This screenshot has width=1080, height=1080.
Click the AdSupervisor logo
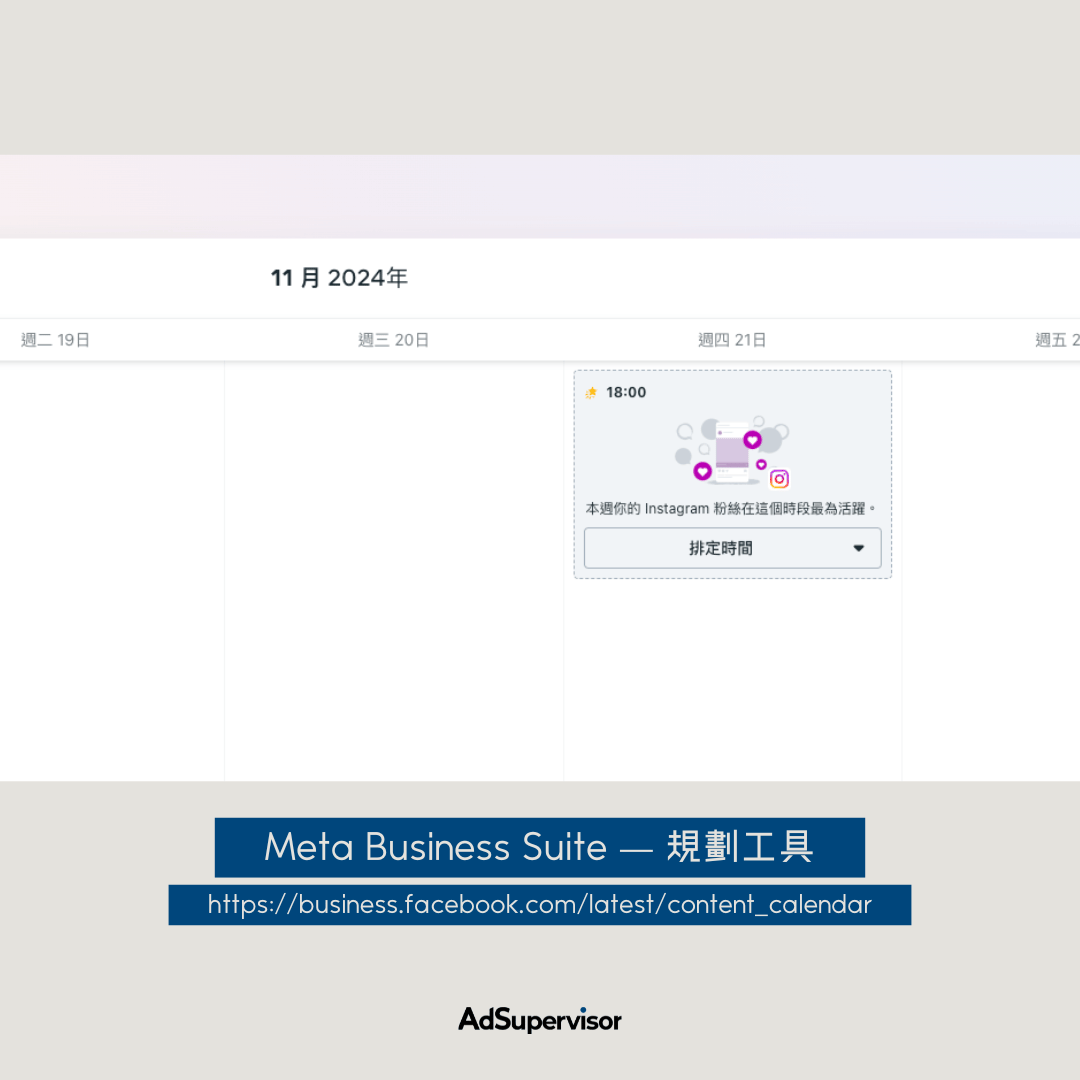tap(540, 1019)
